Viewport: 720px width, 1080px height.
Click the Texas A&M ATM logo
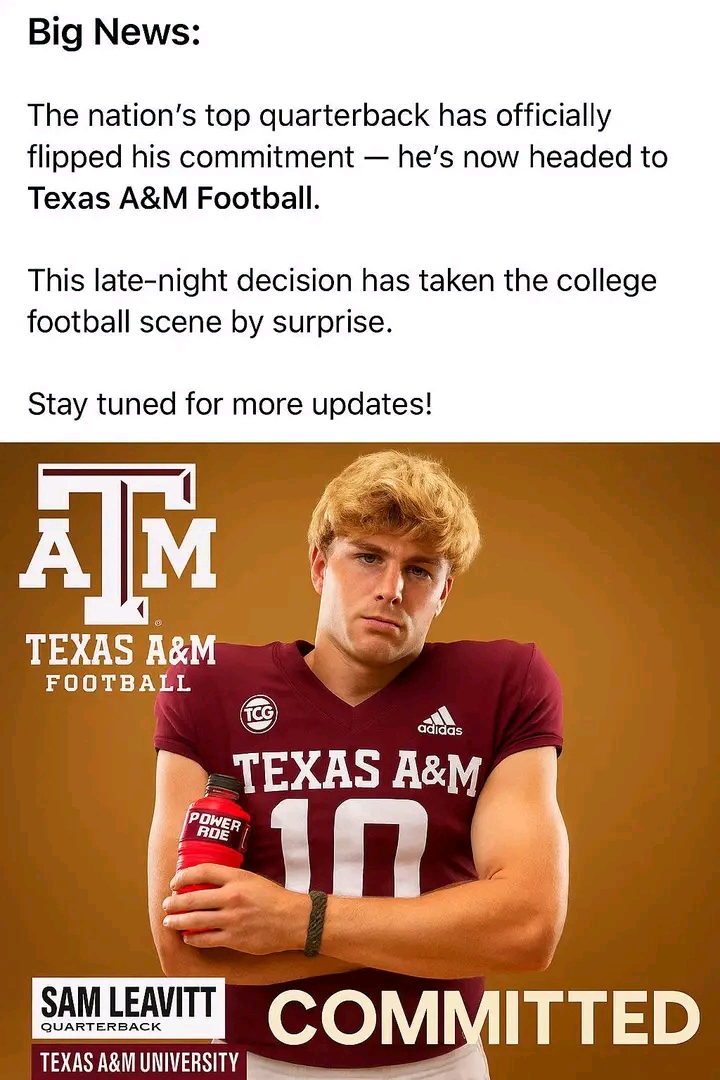118,543
